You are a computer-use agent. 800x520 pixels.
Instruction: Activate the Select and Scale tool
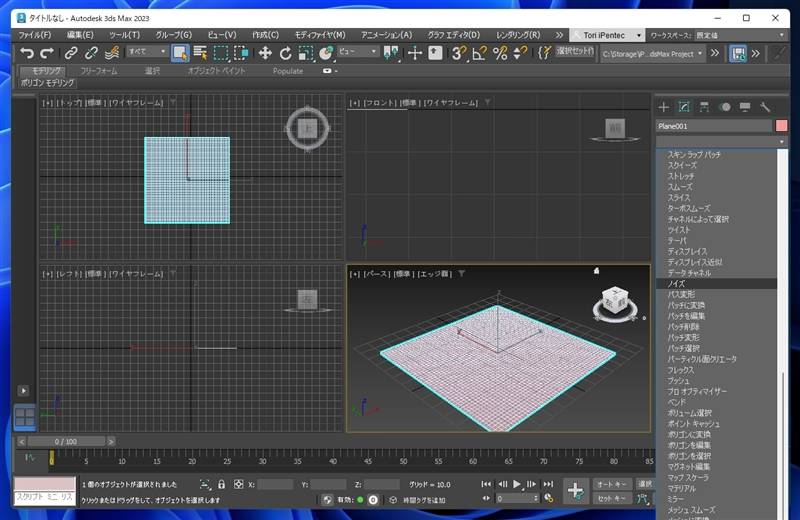[306, 53]
